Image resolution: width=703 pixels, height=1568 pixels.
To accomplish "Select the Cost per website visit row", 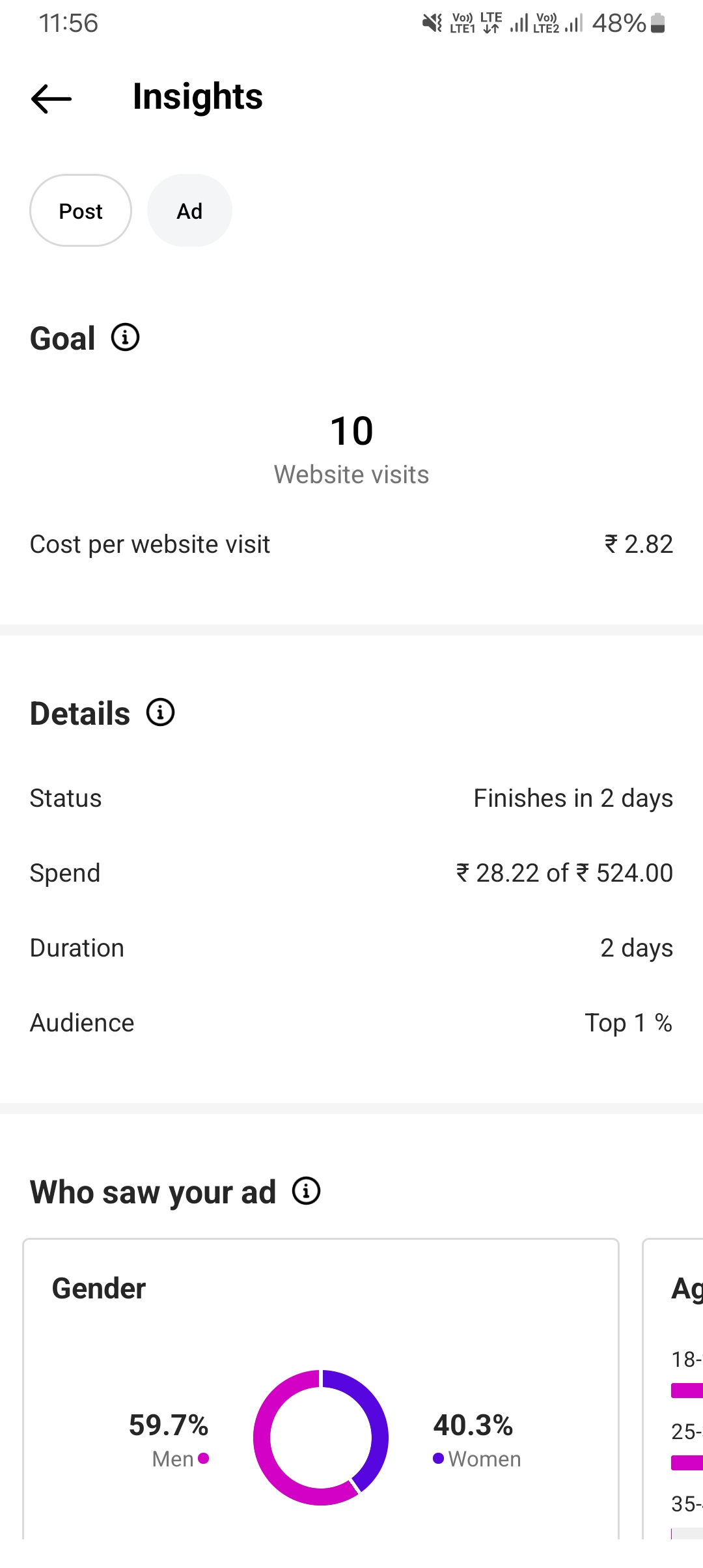I will tap(351, 544).
